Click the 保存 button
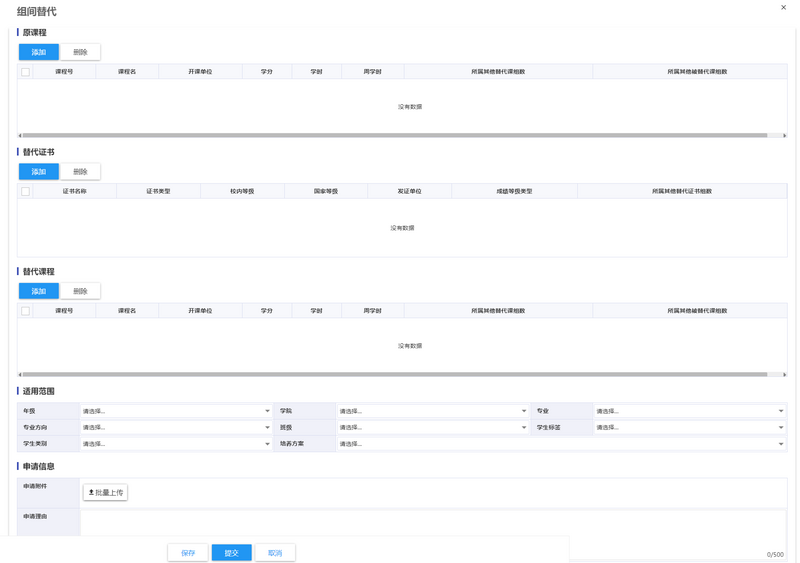800x563 pixels. tap(188, 553)
